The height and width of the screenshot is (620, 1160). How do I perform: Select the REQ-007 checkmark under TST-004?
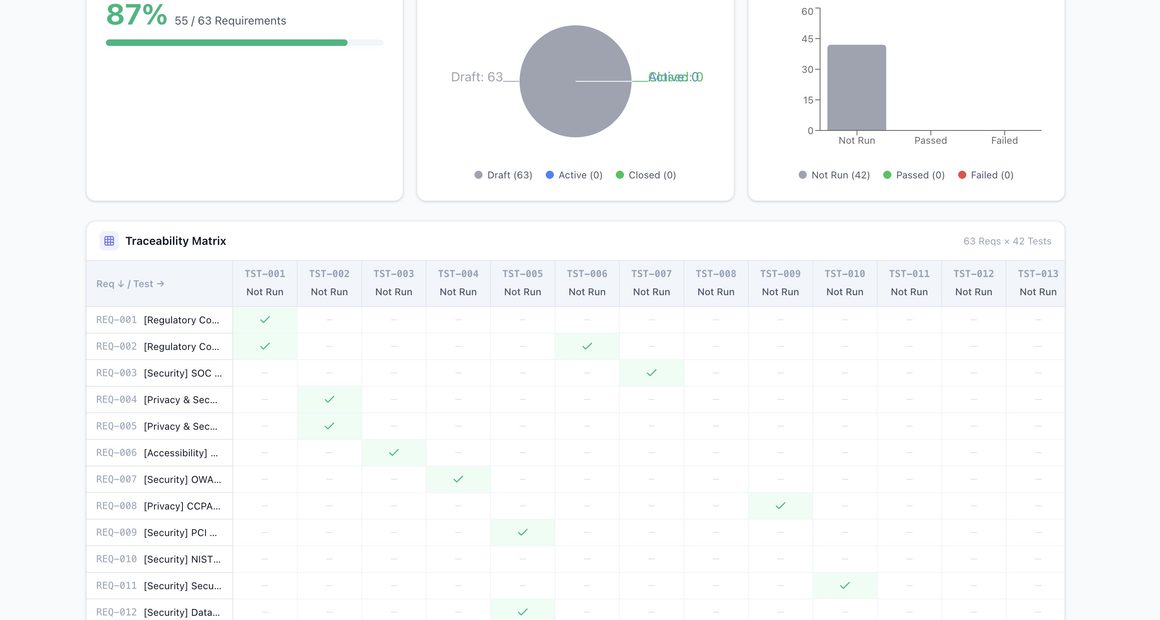458,479
